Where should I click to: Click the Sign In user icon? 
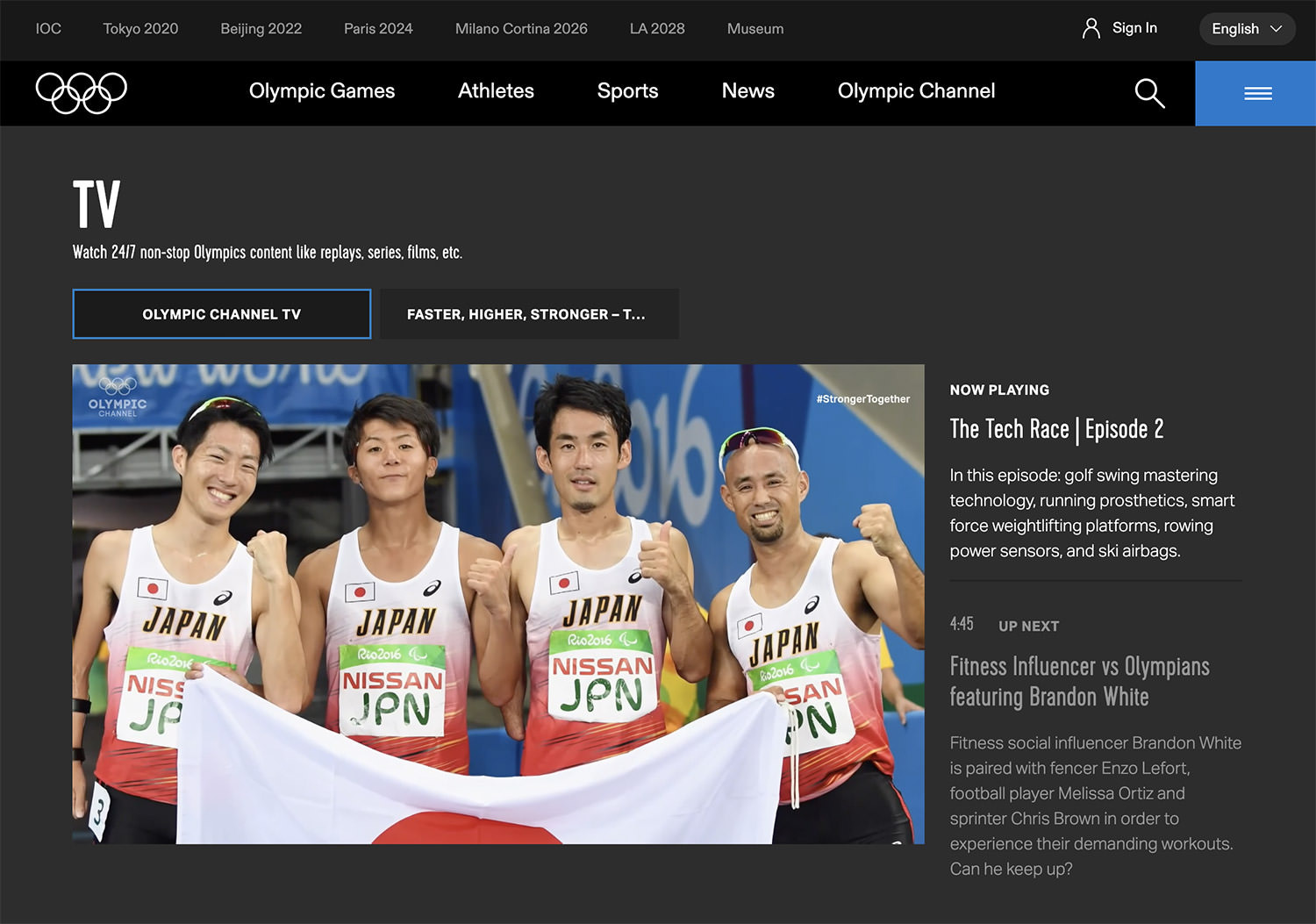click(1091, 29)
